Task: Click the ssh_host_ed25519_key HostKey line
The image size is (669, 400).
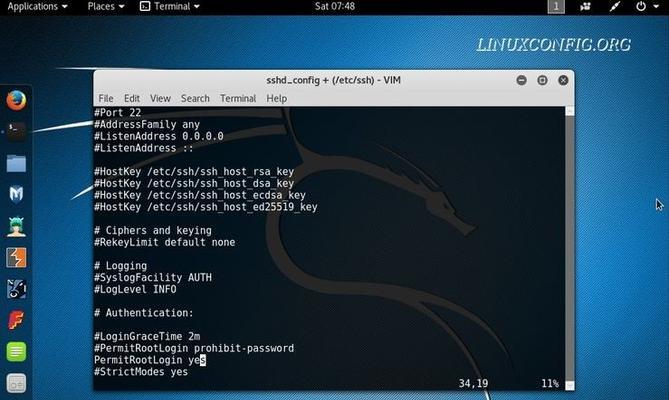Action: (x=206, y=207)
